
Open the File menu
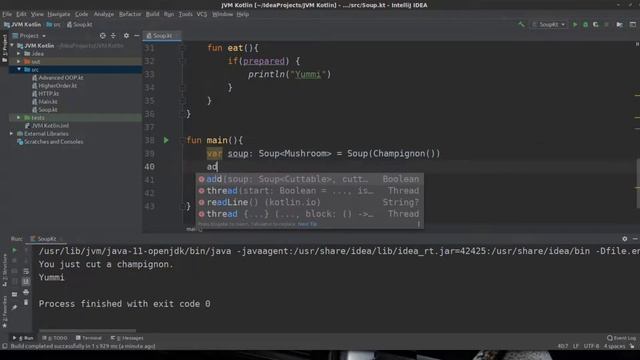pyautogui.click(x=7, y=14)
